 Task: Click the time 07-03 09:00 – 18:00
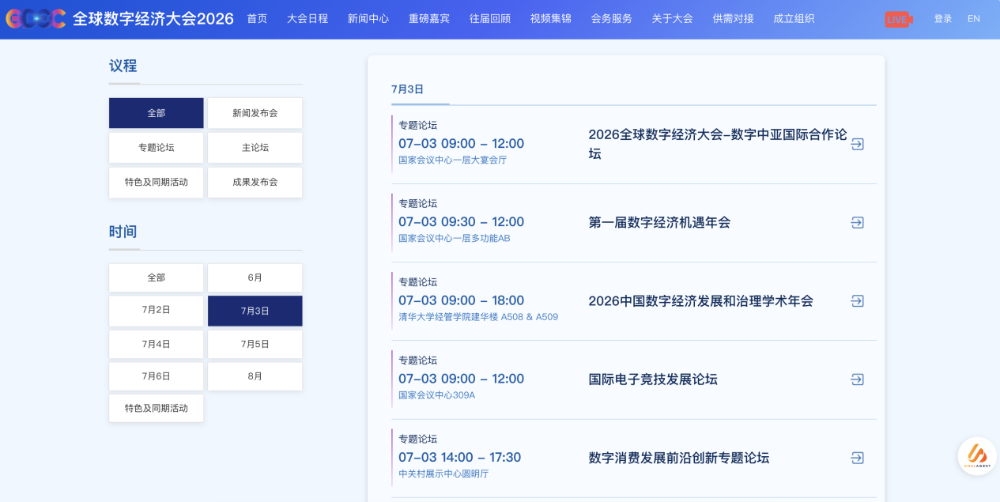click(x=461, y=300)
